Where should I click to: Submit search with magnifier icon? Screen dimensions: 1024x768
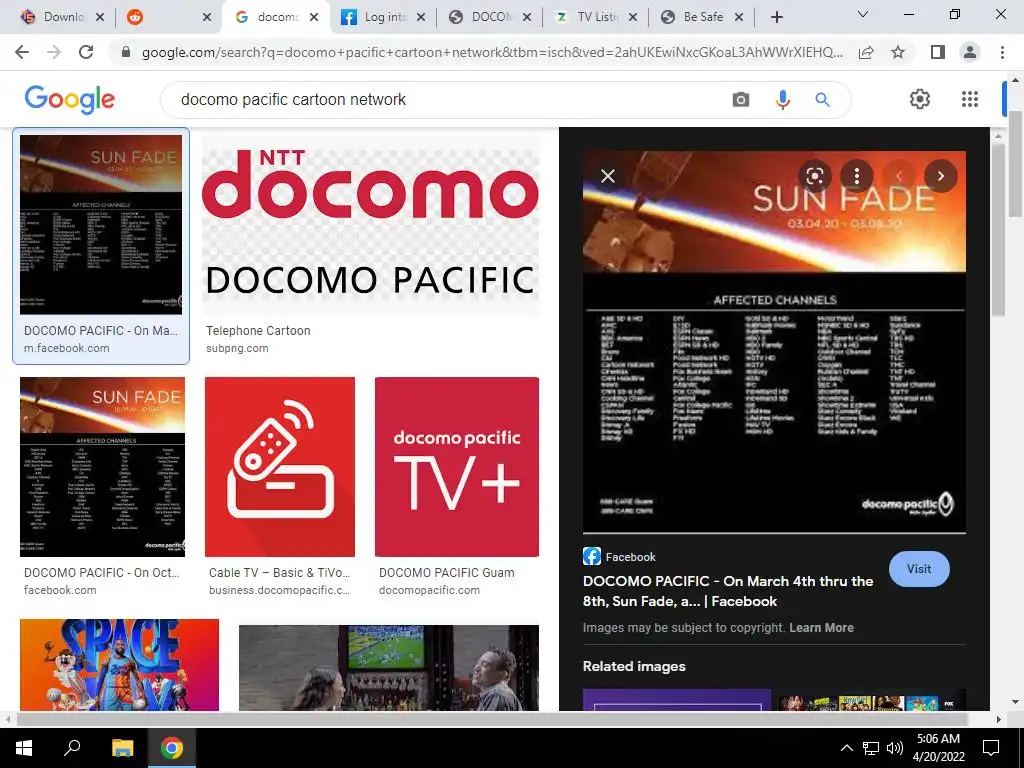(822, 99)
